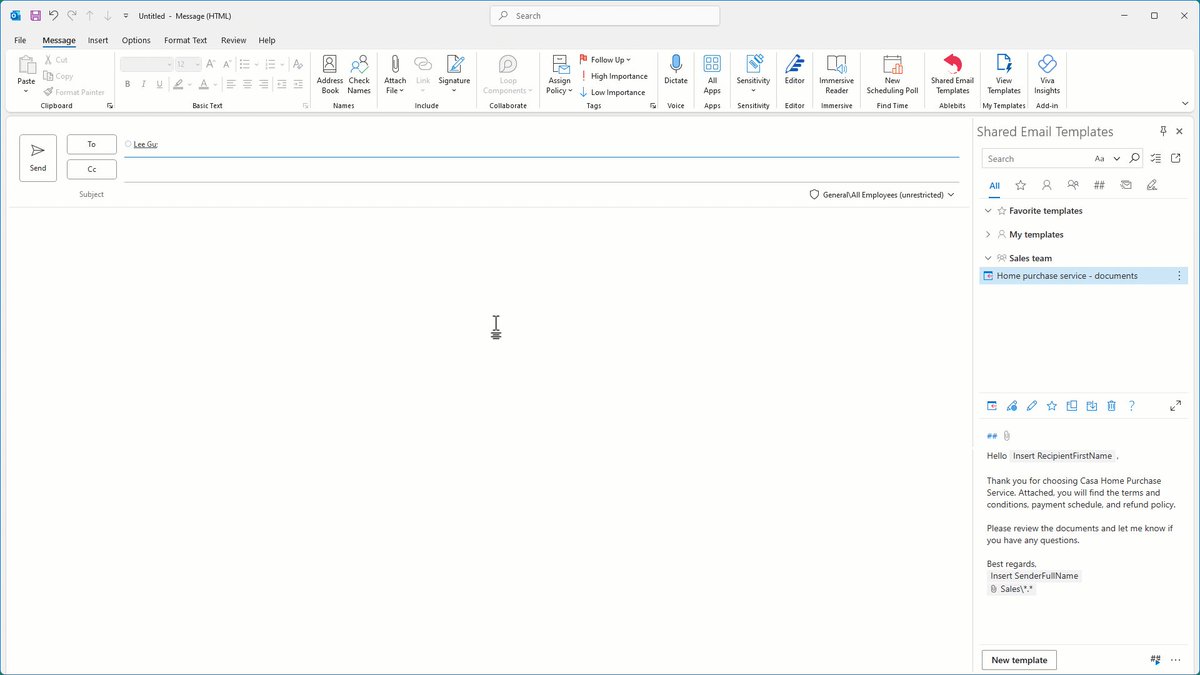Expand the search options chevron in templates search
The image size is (1200, 675).
point(1117,158)
